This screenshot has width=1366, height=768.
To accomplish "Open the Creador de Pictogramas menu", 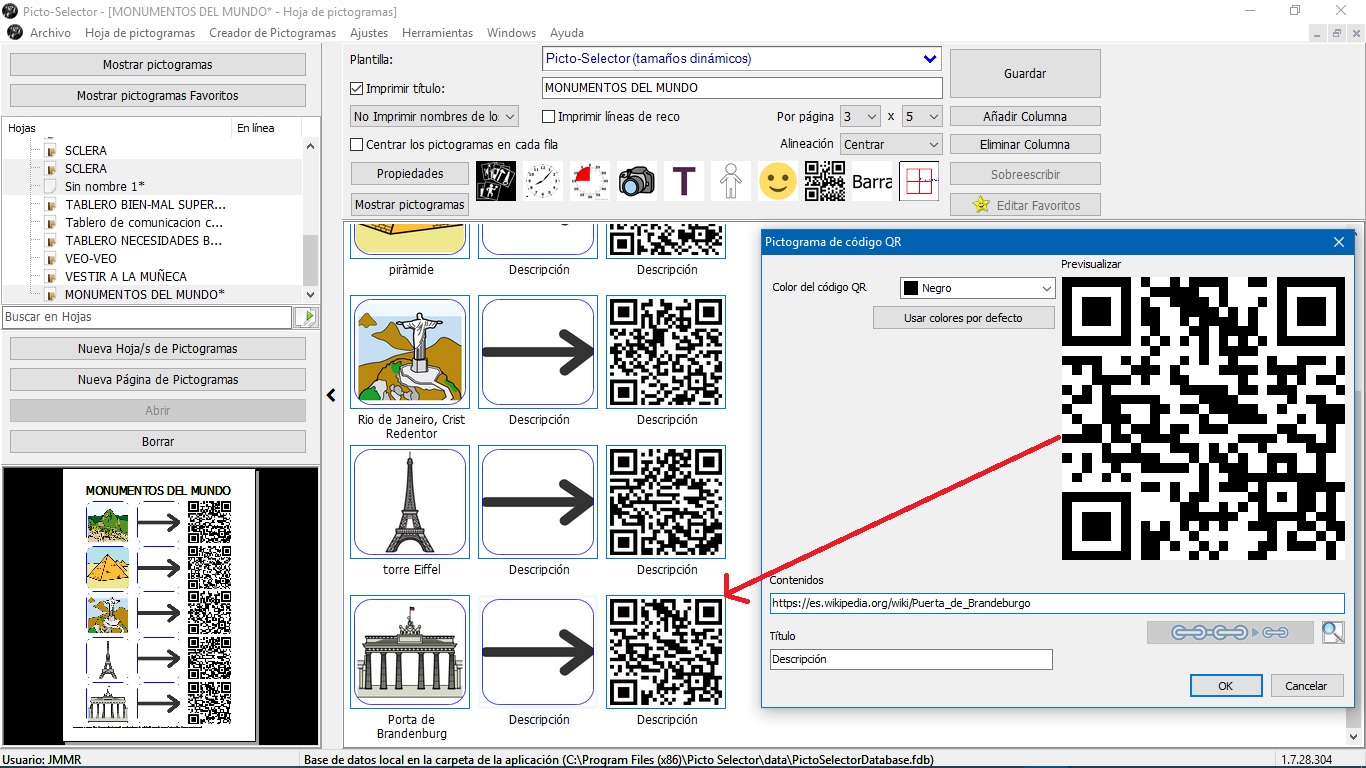I will click(x=272, y=33).
